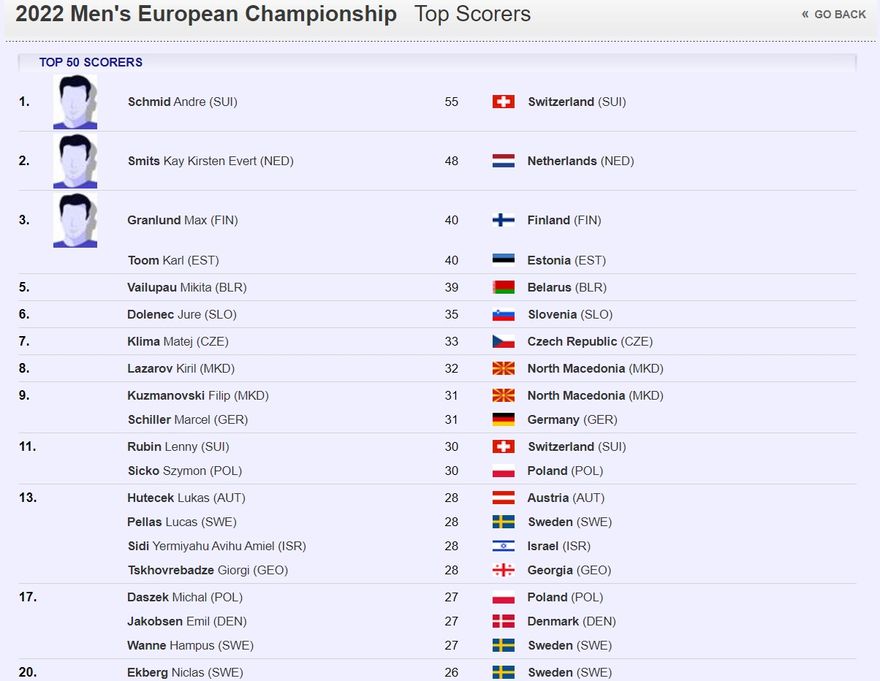Click the Czech Republic flag icon
The width and height of the screenshot is (880, 681).
pos(503,341)
